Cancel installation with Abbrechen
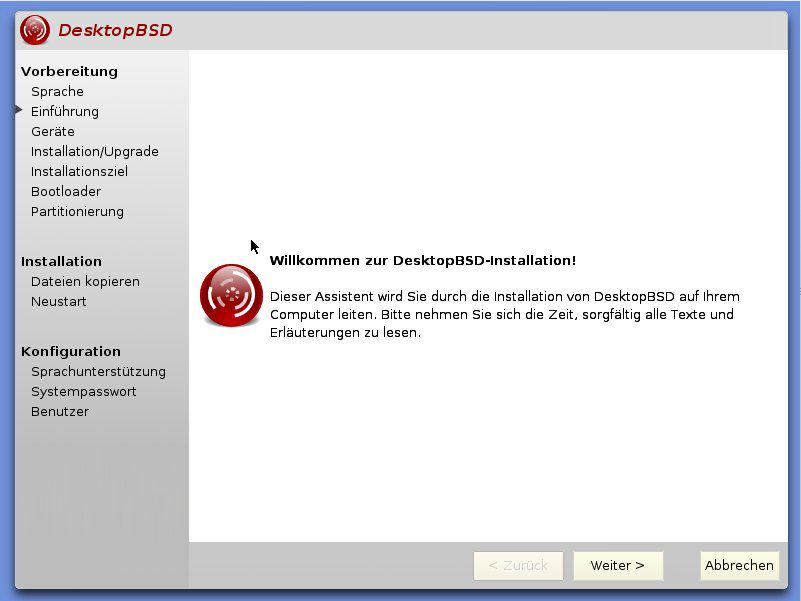Screen dimensions: 801x601 [739, 565]
